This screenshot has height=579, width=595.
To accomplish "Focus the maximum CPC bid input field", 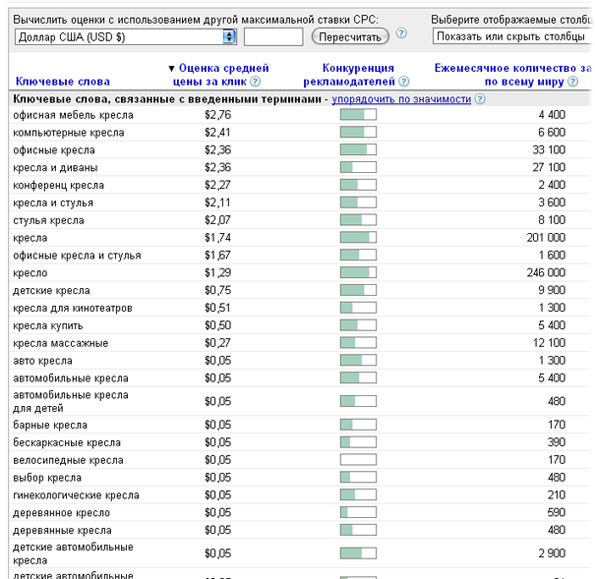I will click(x=273, y=37).
